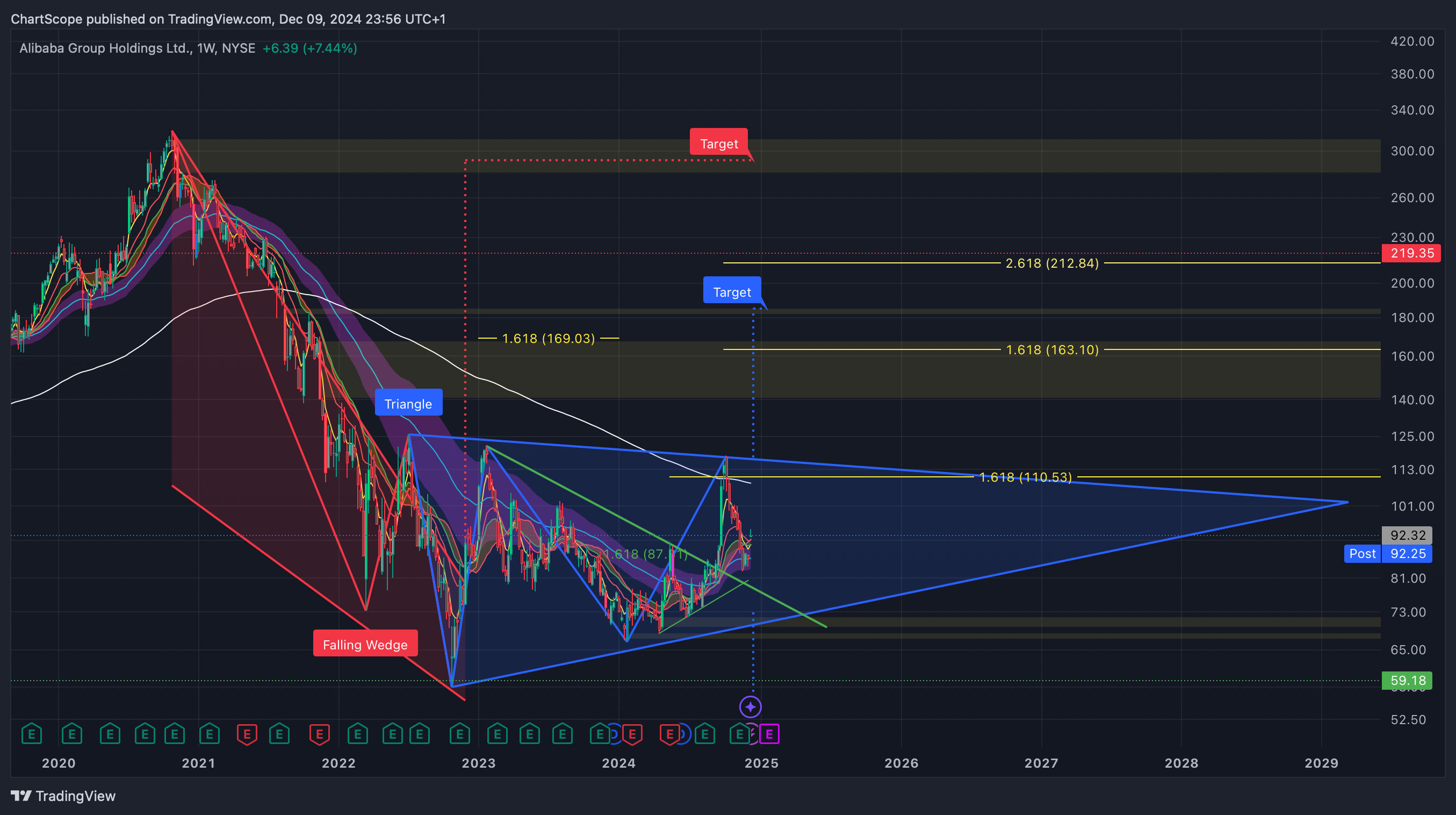The width and height of the screenshot is (1456, 815).
Task: Click the red Target callout
Action: click(718, 143)
